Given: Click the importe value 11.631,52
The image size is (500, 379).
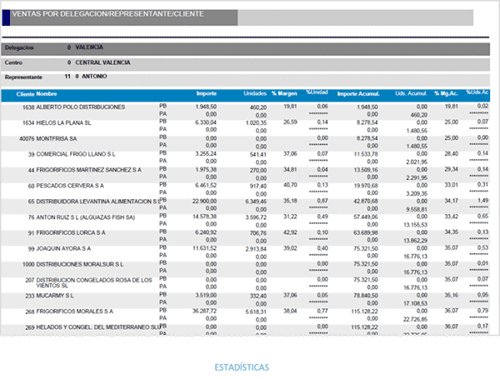Looking at the screenshot, I should [x=205, y=248].
